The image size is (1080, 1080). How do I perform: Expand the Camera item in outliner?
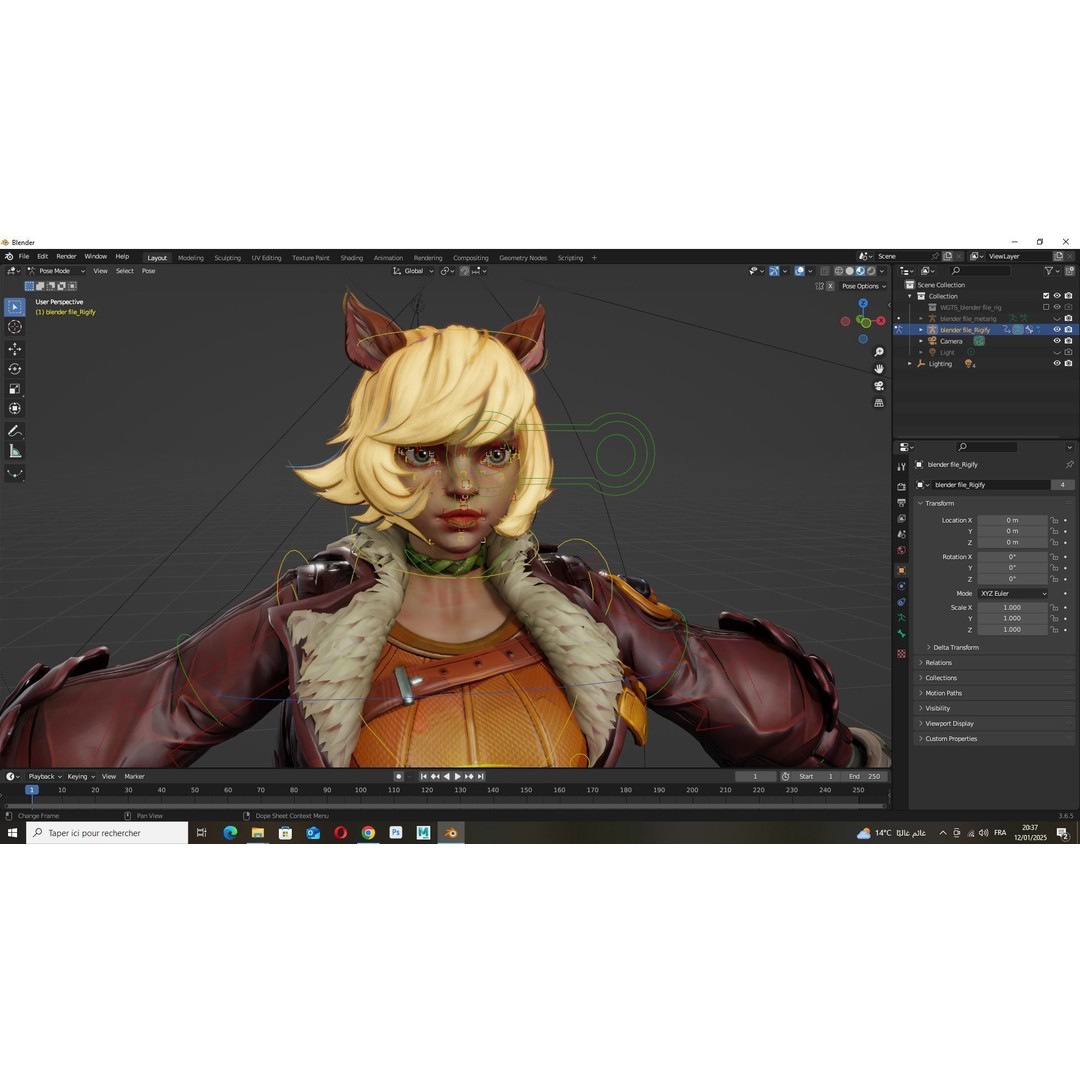coord(921,341)
